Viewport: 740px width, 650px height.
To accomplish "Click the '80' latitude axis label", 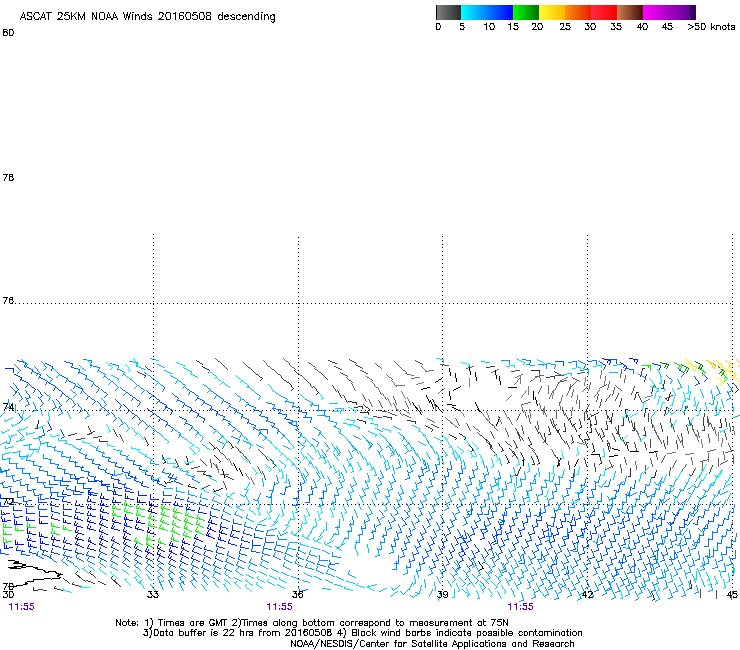I will coord(8,33).
